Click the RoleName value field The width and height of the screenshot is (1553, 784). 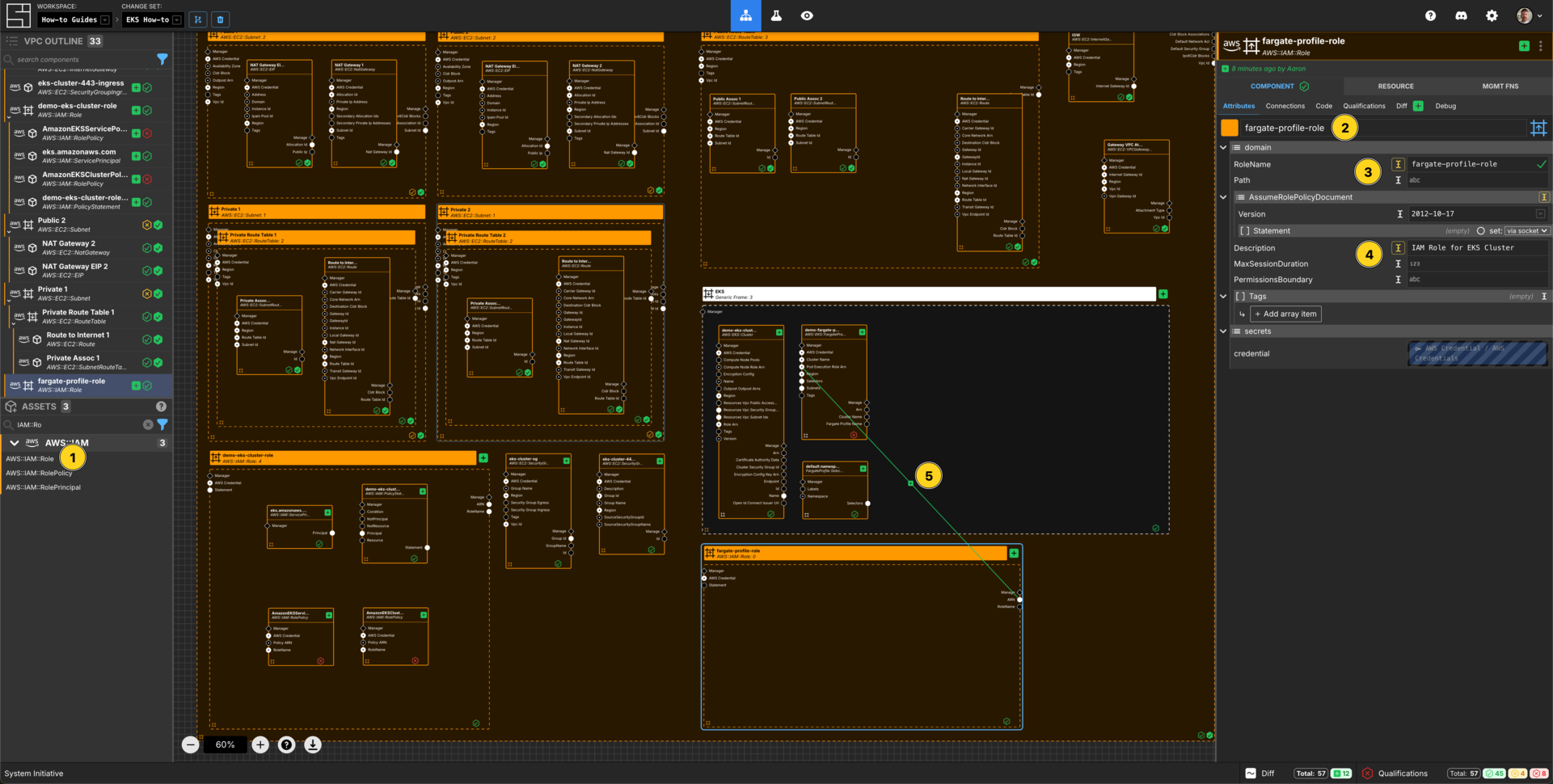click(1478, 164)
